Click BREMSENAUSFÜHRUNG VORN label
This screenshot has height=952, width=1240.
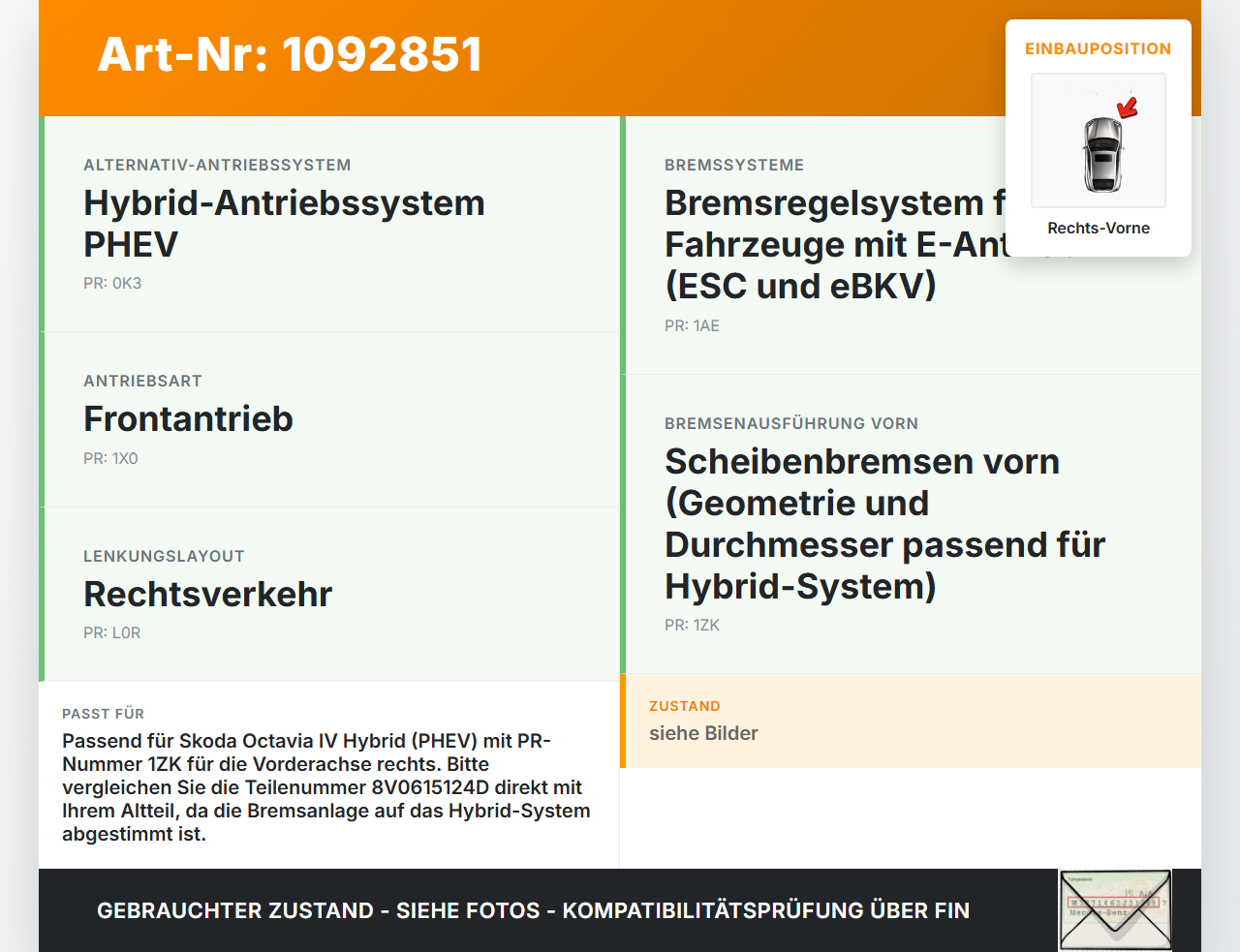coord(791,423)
